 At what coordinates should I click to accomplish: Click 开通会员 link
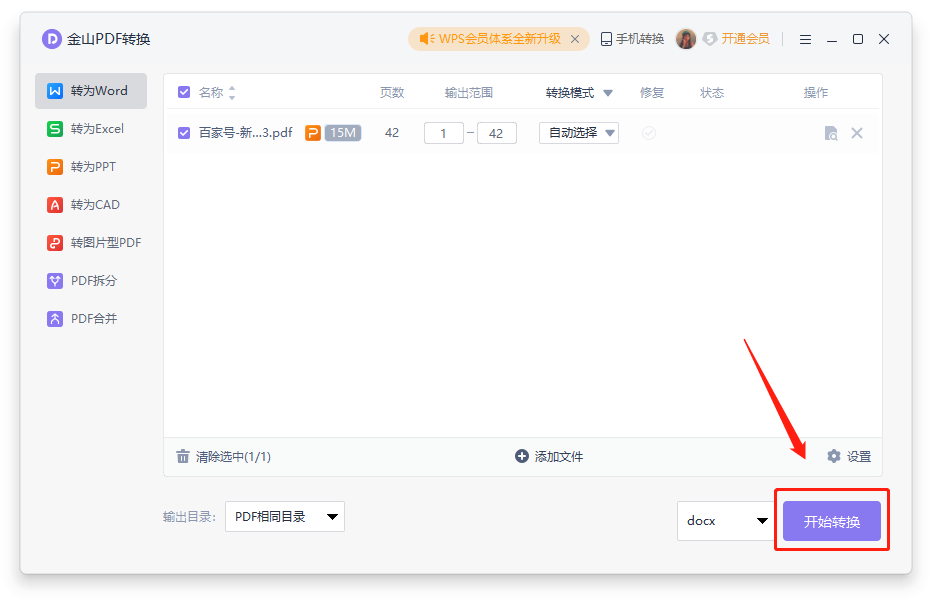(x=745, y=39)
